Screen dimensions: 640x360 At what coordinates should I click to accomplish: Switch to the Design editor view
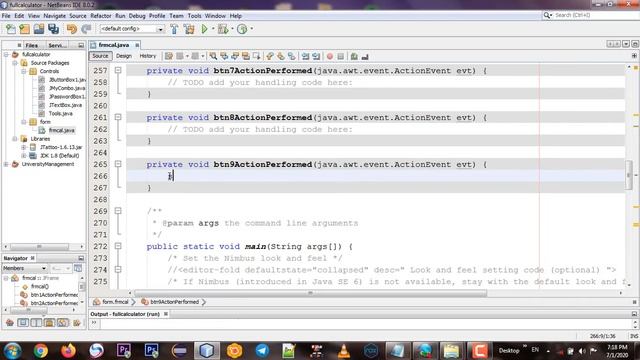click(x=124, y=56)
